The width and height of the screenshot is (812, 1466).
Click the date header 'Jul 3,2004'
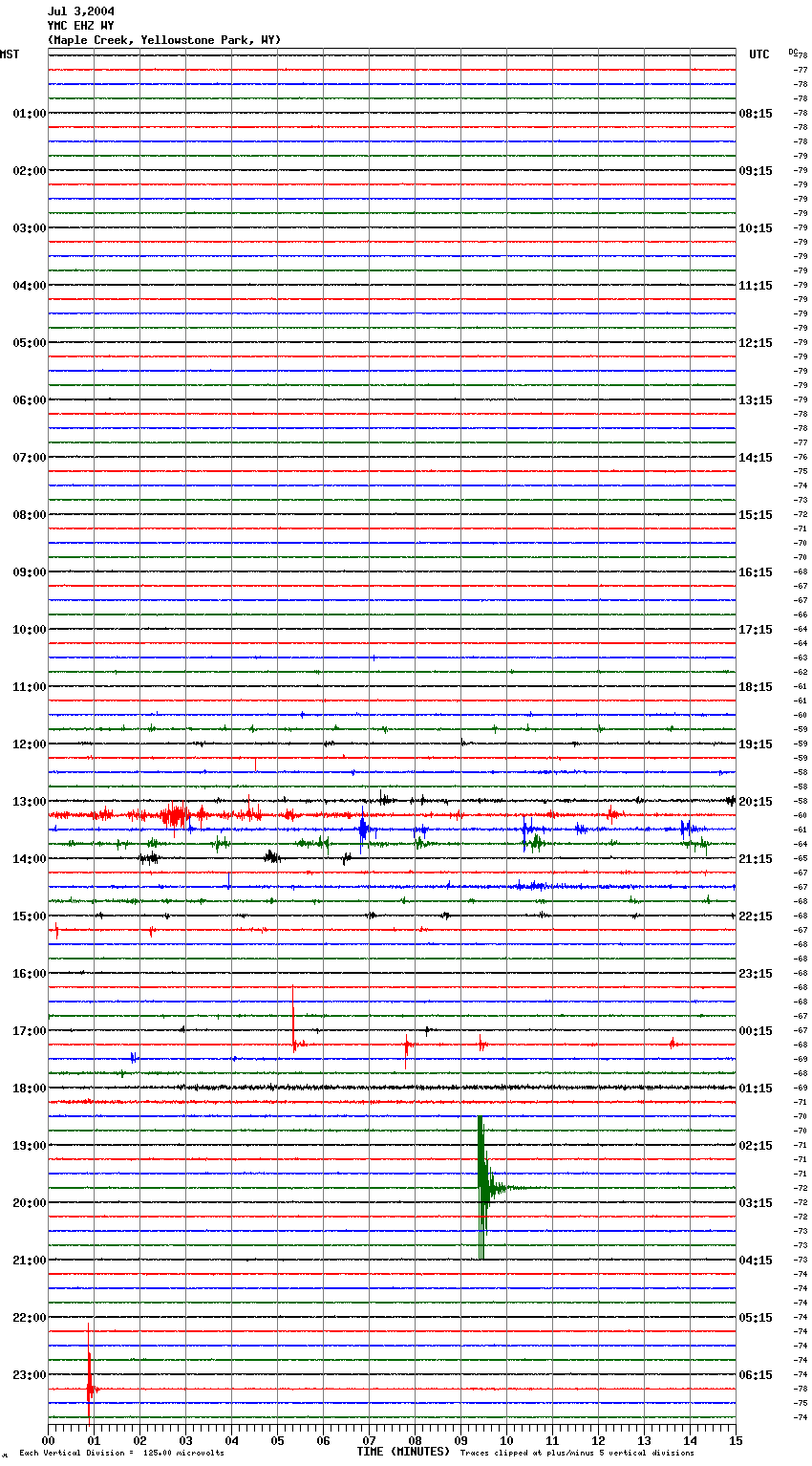(81, 11)
